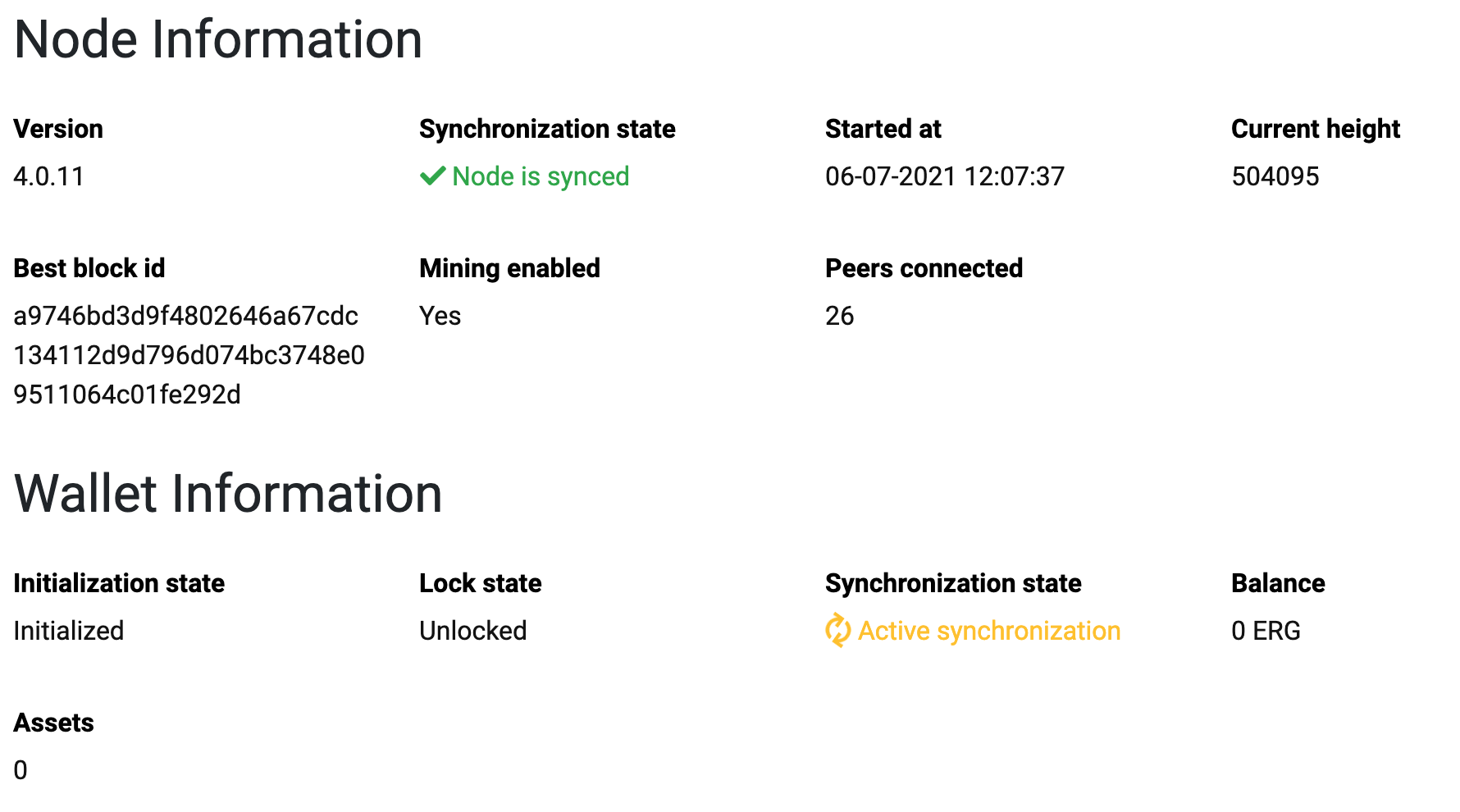
Task: Select the Node Information heading
Action: [218, 39]
